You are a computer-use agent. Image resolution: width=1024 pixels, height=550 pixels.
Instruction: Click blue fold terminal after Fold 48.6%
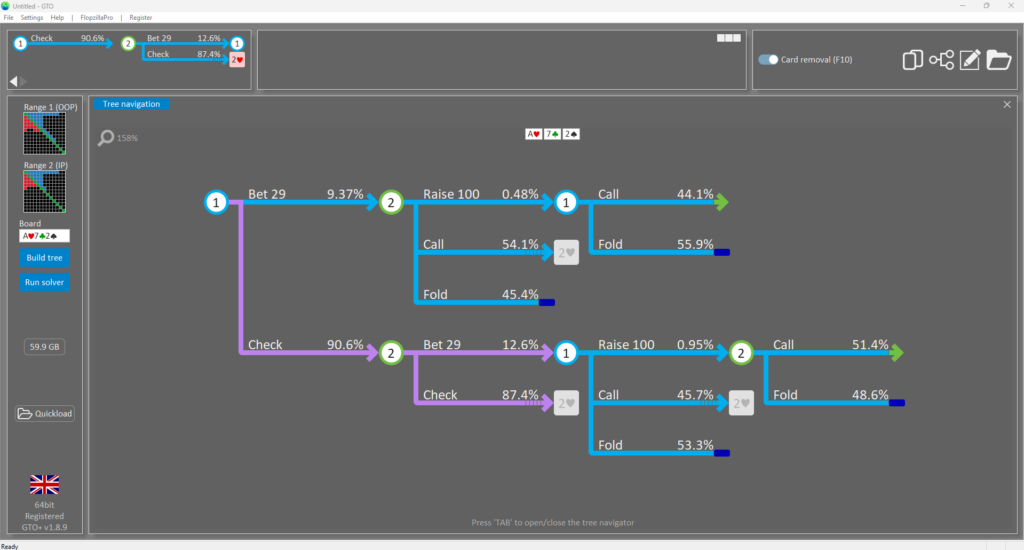pyautogui.click(x=897, y=403)
